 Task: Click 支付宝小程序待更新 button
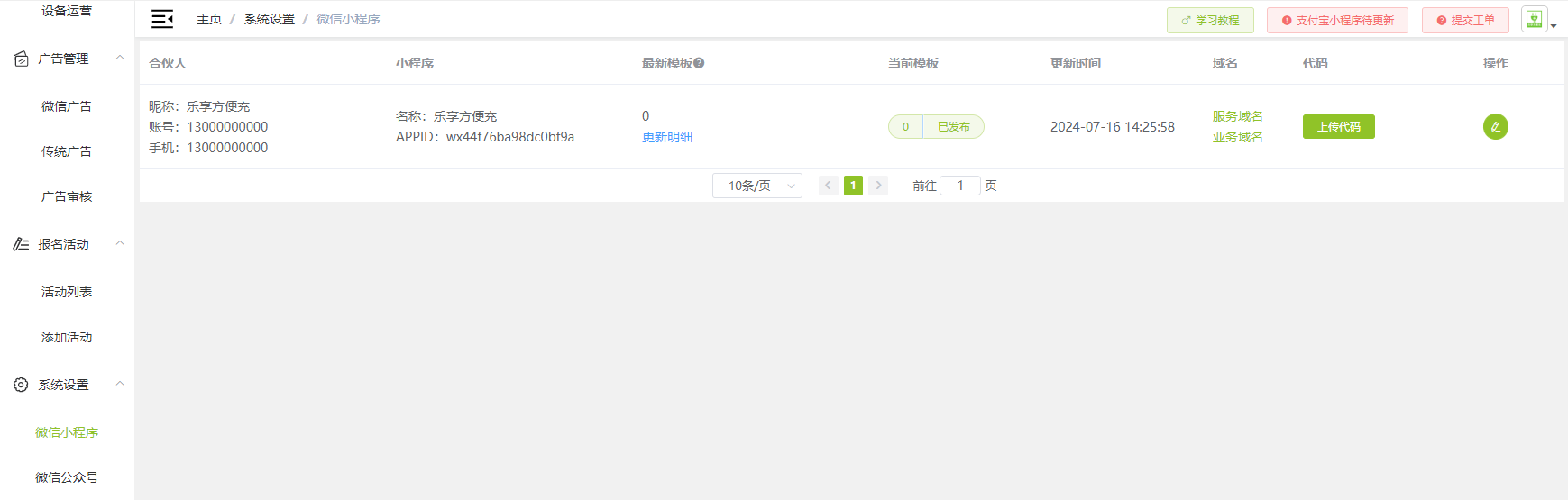click(x=1337, y=20)
